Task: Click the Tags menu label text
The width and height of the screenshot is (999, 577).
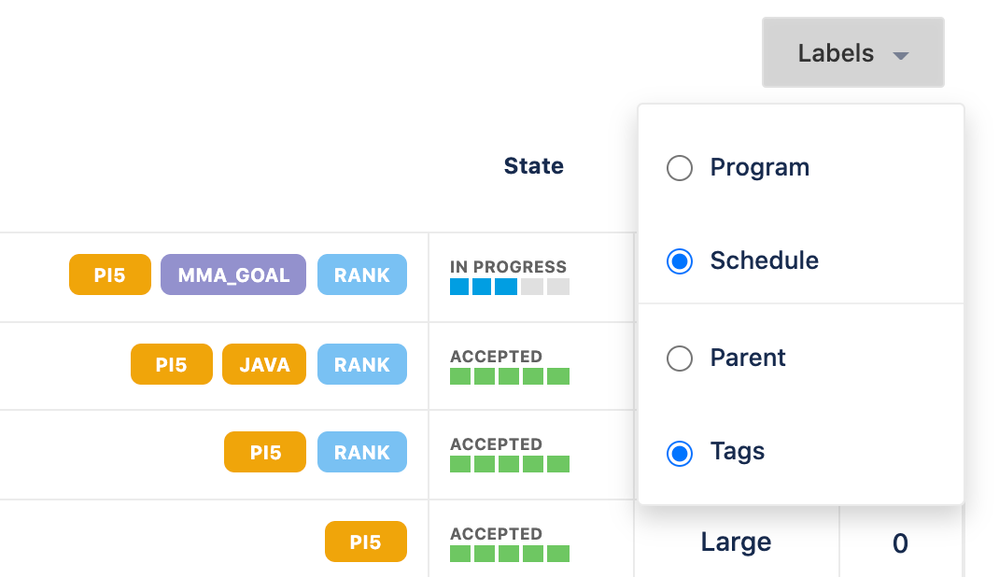Action: 737,452
